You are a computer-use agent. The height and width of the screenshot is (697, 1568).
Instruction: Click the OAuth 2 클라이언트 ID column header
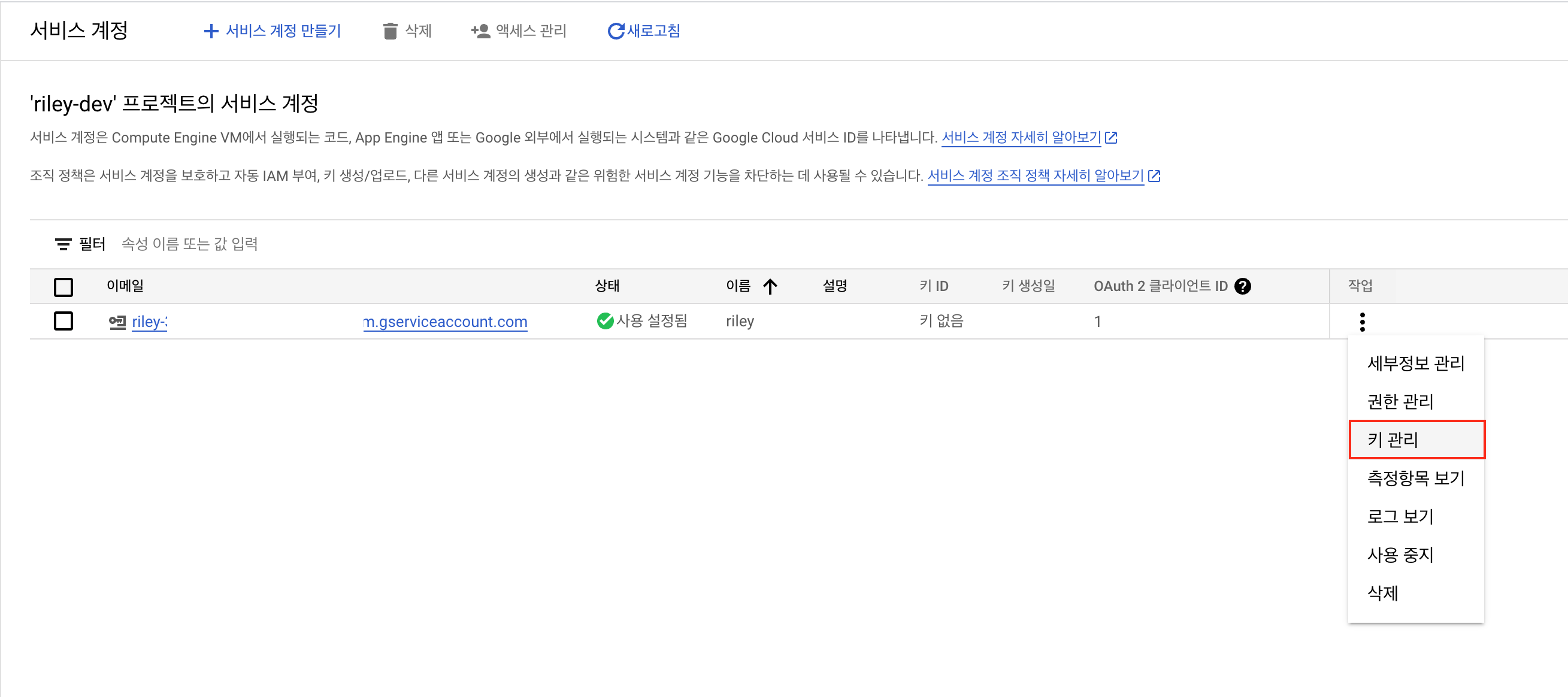1160,286
